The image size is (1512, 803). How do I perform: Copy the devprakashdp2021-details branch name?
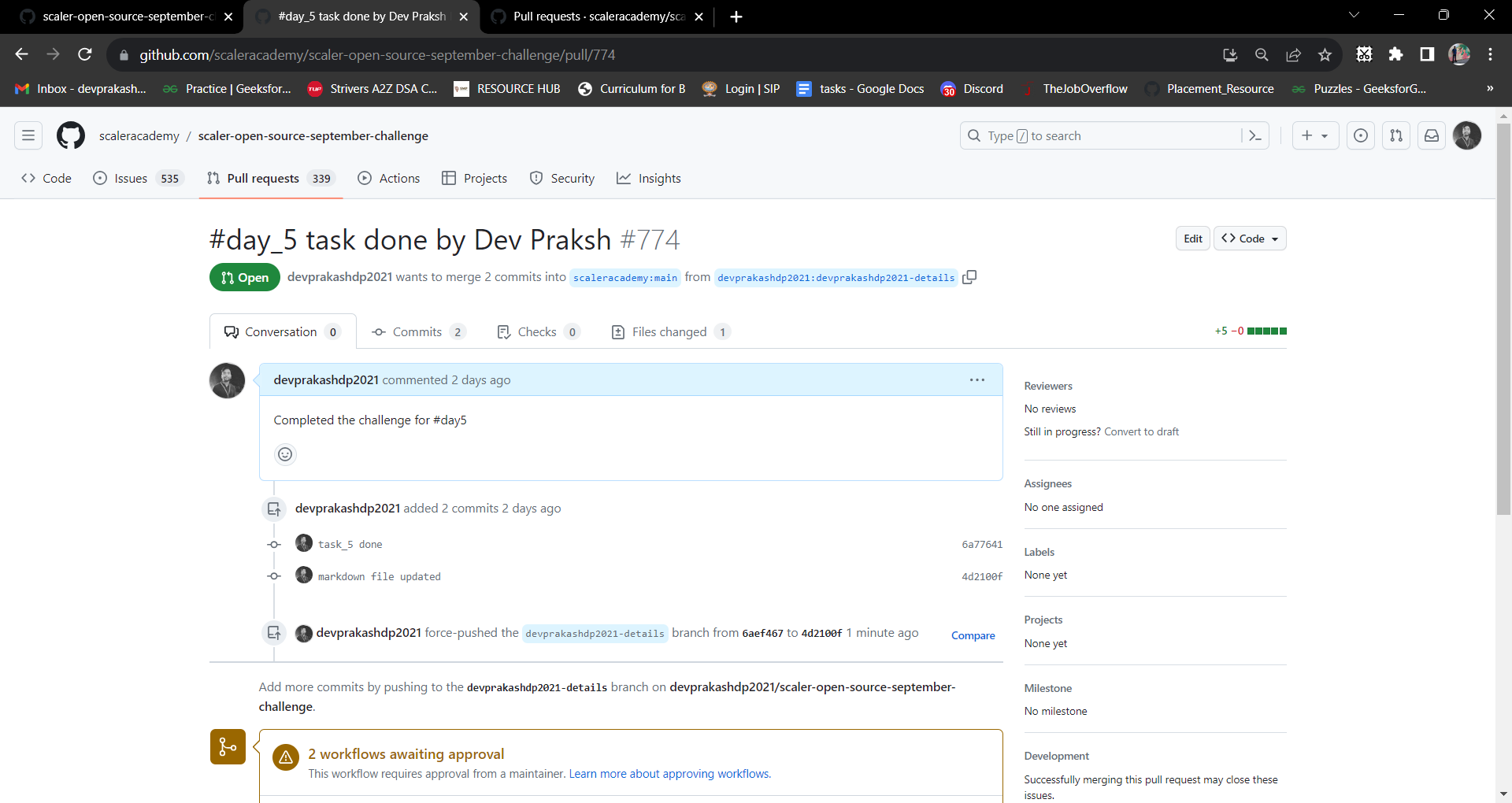click(969, 277)
